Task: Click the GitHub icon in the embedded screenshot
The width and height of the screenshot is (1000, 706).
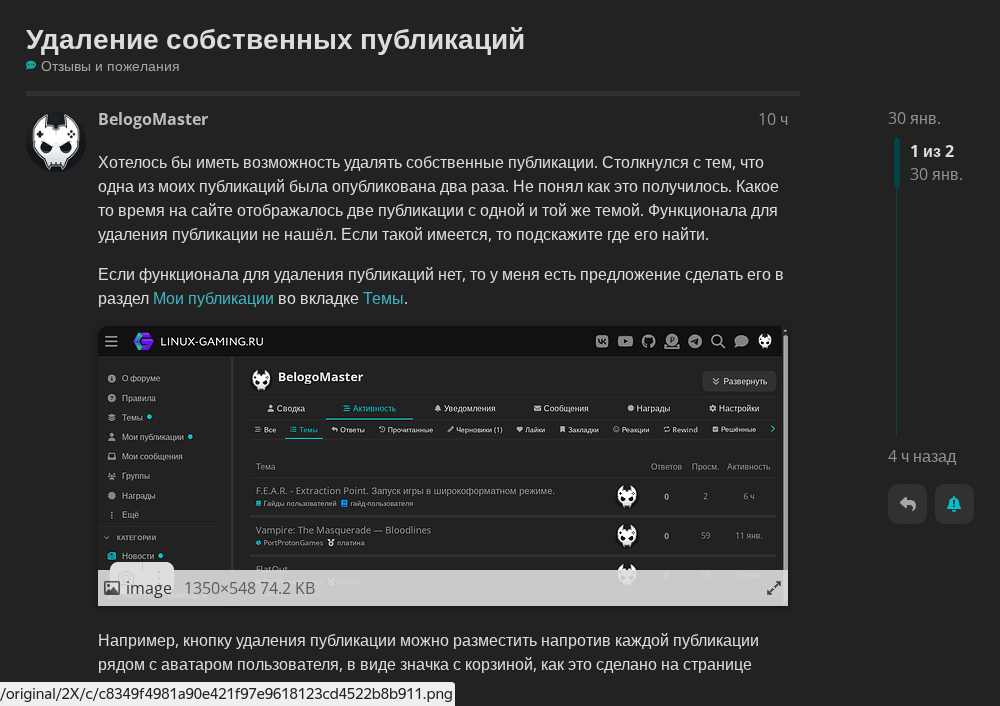Action: click(x=648, y=341)
